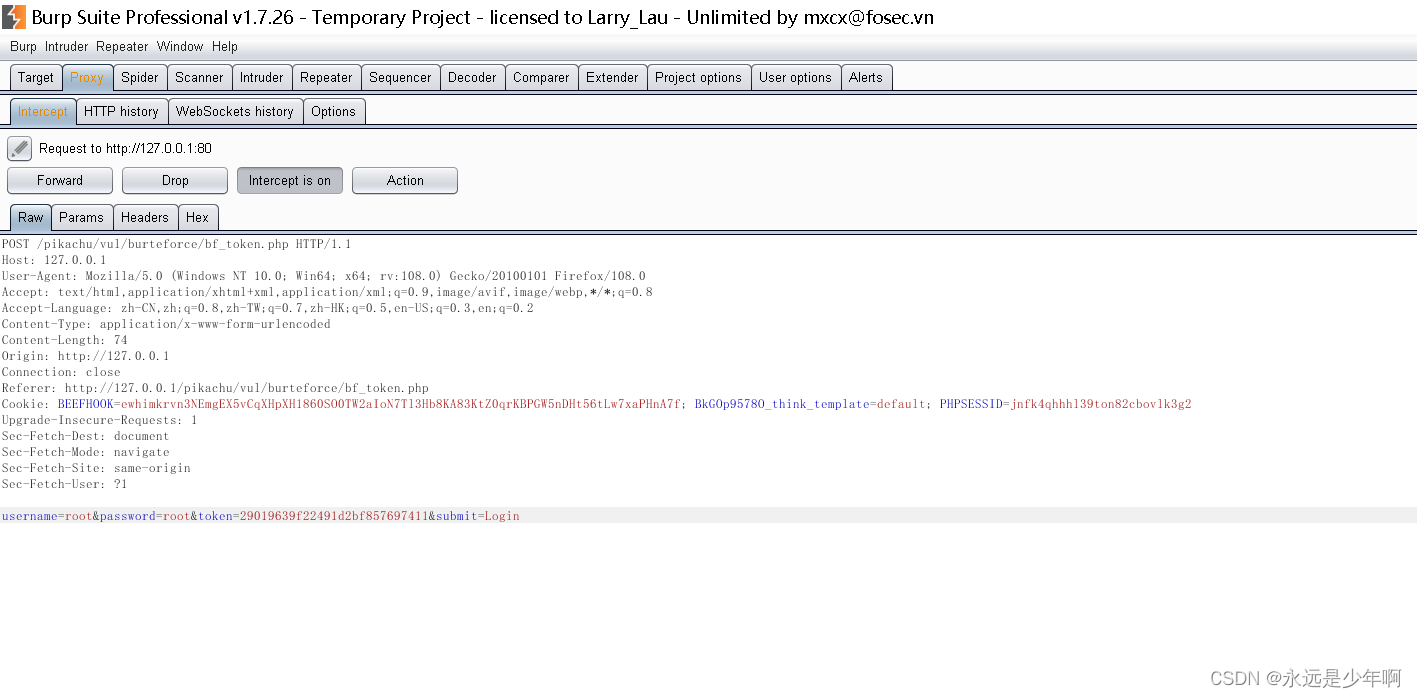The image size is (1417, 698).
Task: Click the PHPSESSID cookie value
Action: click(1101, 404)
